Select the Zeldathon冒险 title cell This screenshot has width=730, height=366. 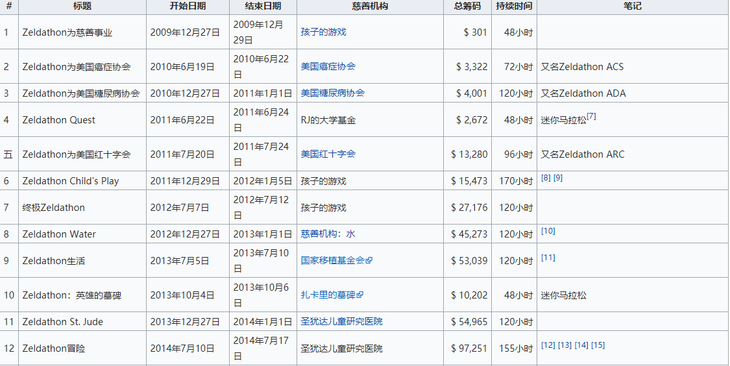click(82, 348)
